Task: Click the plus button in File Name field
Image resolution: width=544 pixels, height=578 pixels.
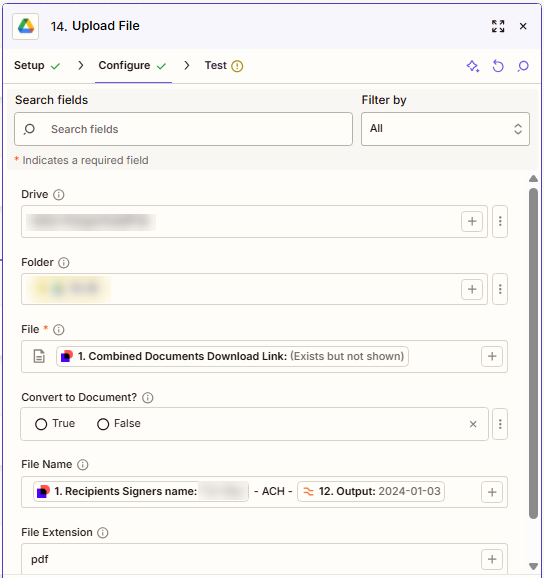Action: (x=492, y=492)
